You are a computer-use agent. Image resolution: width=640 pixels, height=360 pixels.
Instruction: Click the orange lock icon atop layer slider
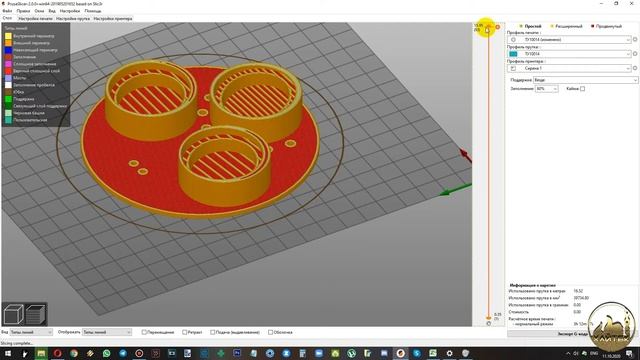click(x=498, y=27)
